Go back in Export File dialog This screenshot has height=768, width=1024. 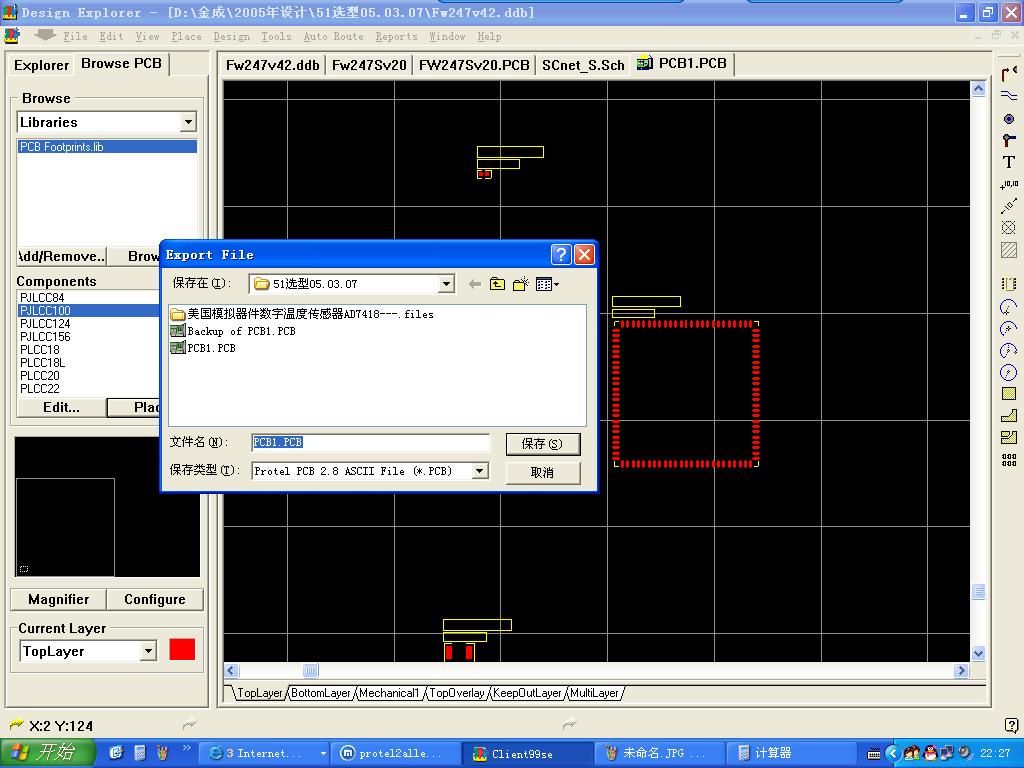point(475,284)
